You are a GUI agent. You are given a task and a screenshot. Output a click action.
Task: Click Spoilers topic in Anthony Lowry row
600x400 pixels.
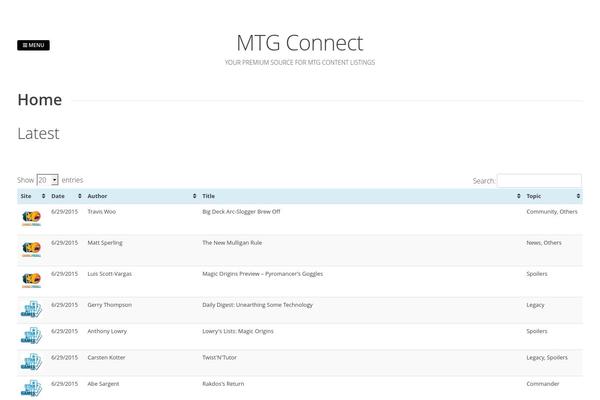[x=537, y=331]
